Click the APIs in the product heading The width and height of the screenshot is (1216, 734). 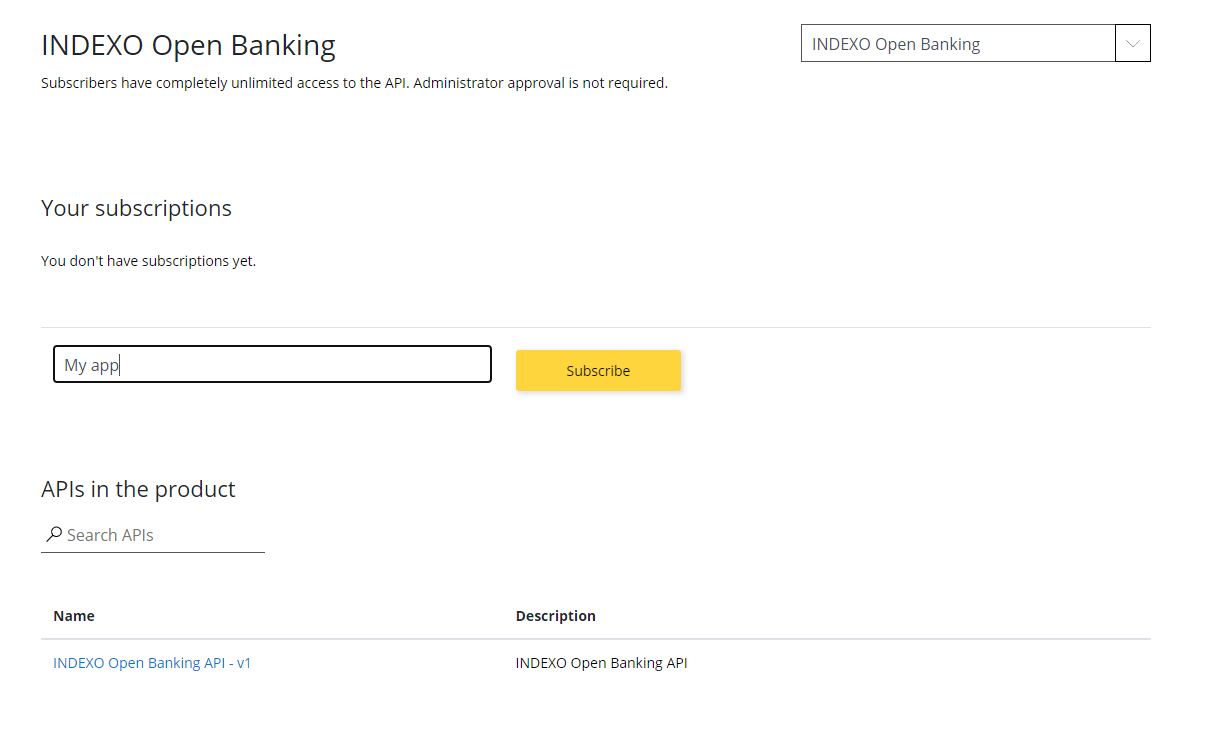(x=138, y=489)
